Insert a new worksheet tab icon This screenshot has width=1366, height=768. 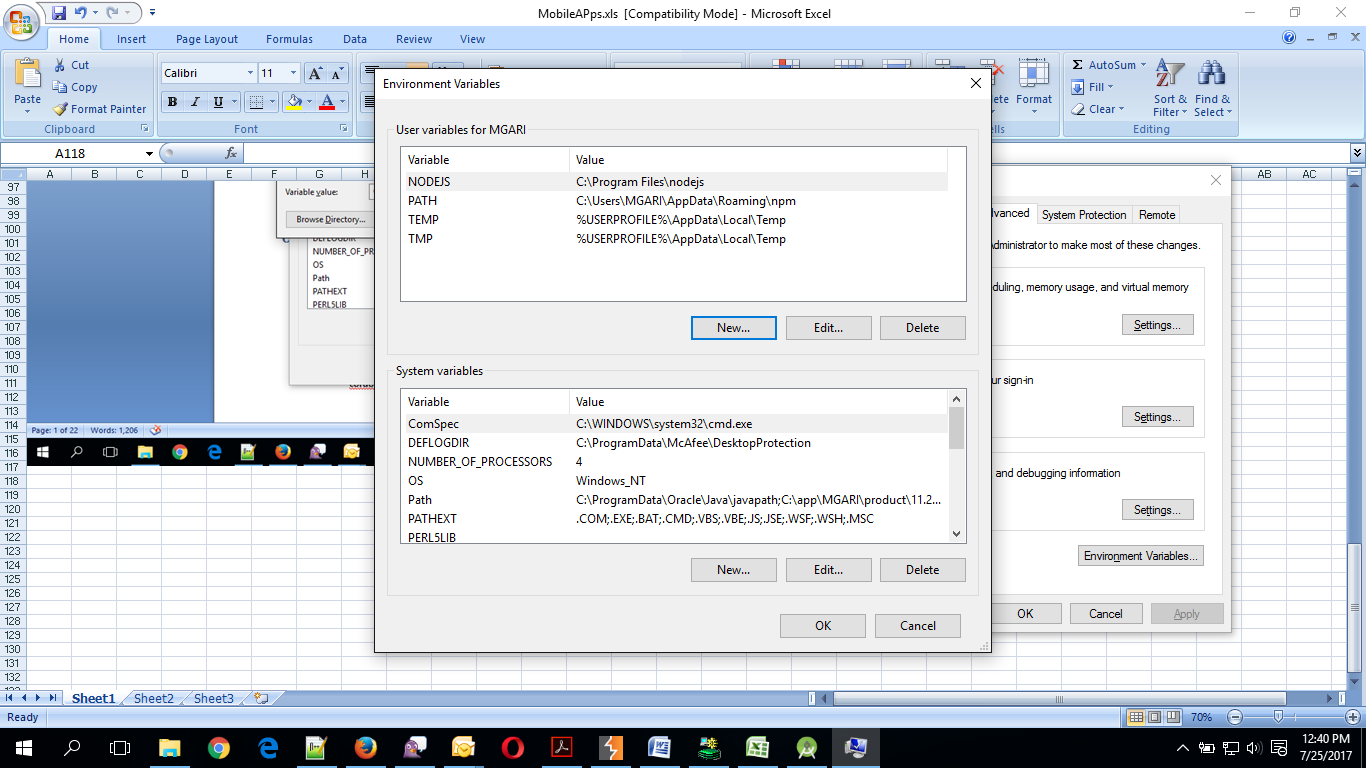261,699
